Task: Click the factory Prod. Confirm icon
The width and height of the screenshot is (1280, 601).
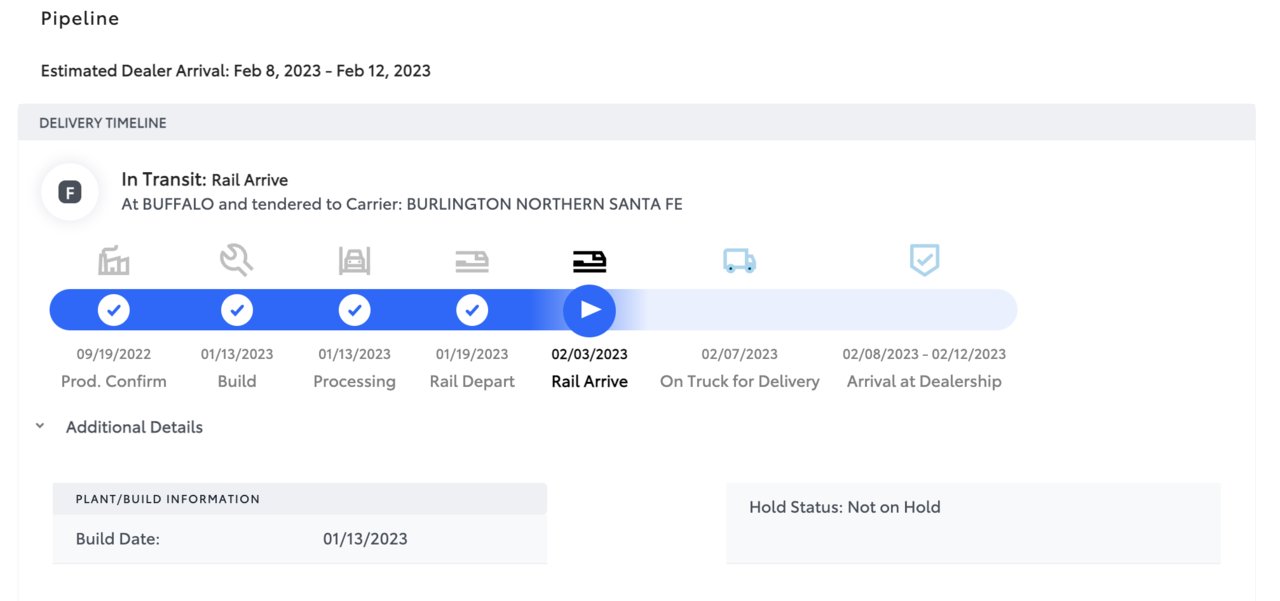Action: pos(114,261)
